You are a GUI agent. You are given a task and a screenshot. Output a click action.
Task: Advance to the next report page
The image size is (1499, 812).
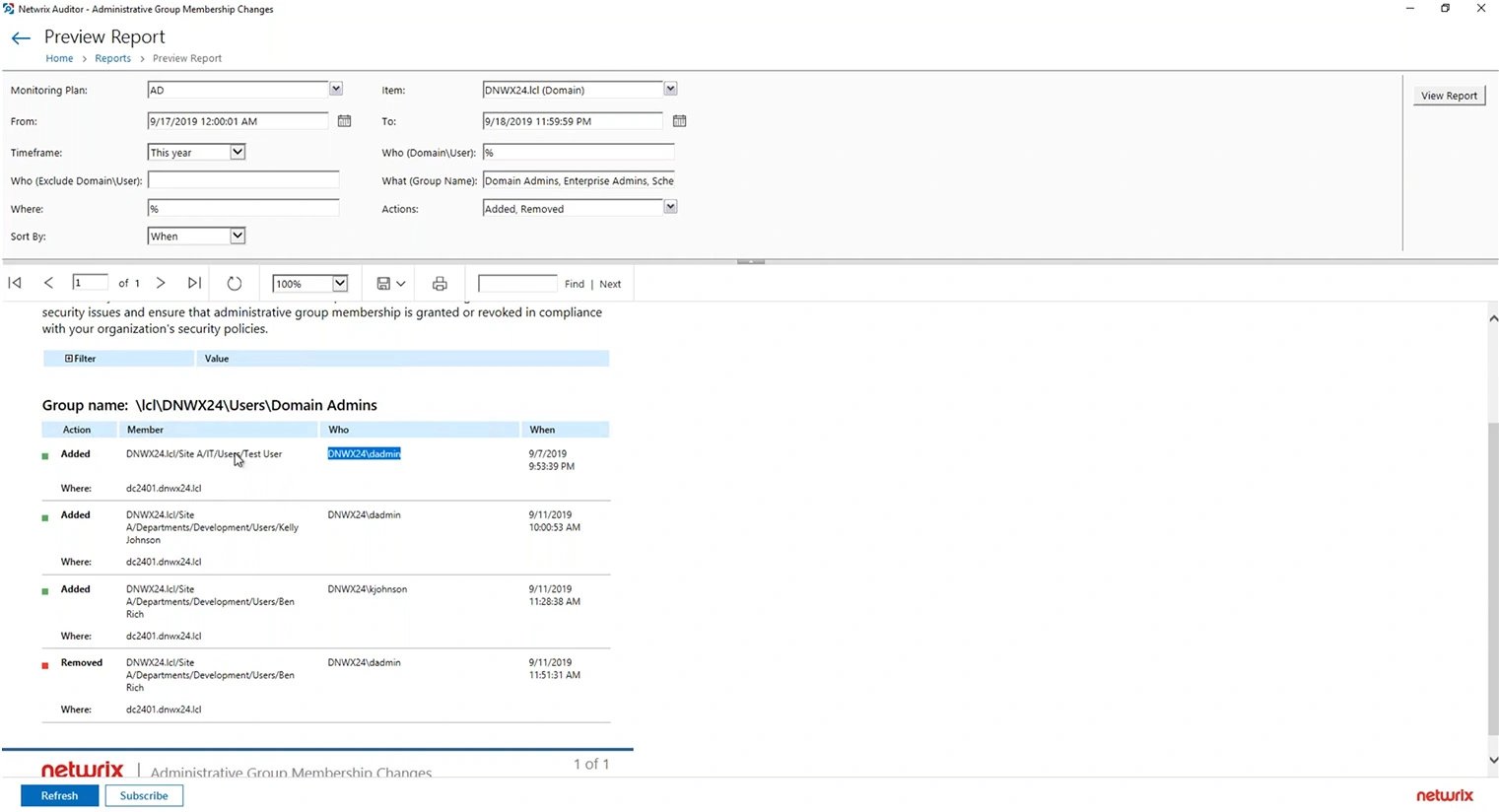coord(161,283)
